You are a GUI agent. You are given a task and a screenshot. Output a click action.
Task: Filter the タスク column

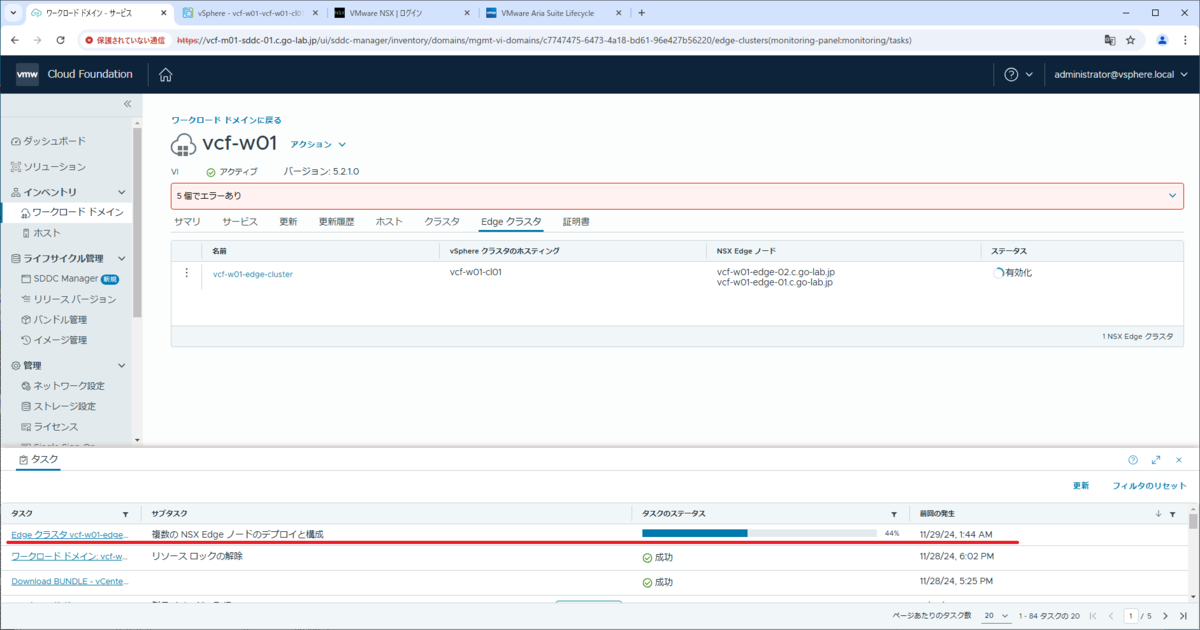tap(125, 514)
